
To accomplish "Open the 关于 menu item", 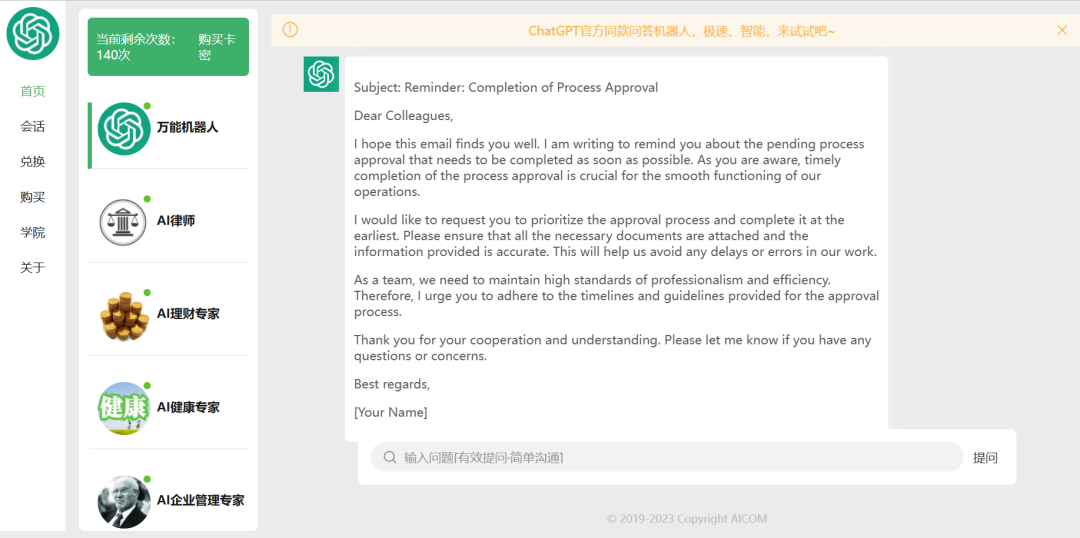I will pyautogui.click(x=32, y=267).
